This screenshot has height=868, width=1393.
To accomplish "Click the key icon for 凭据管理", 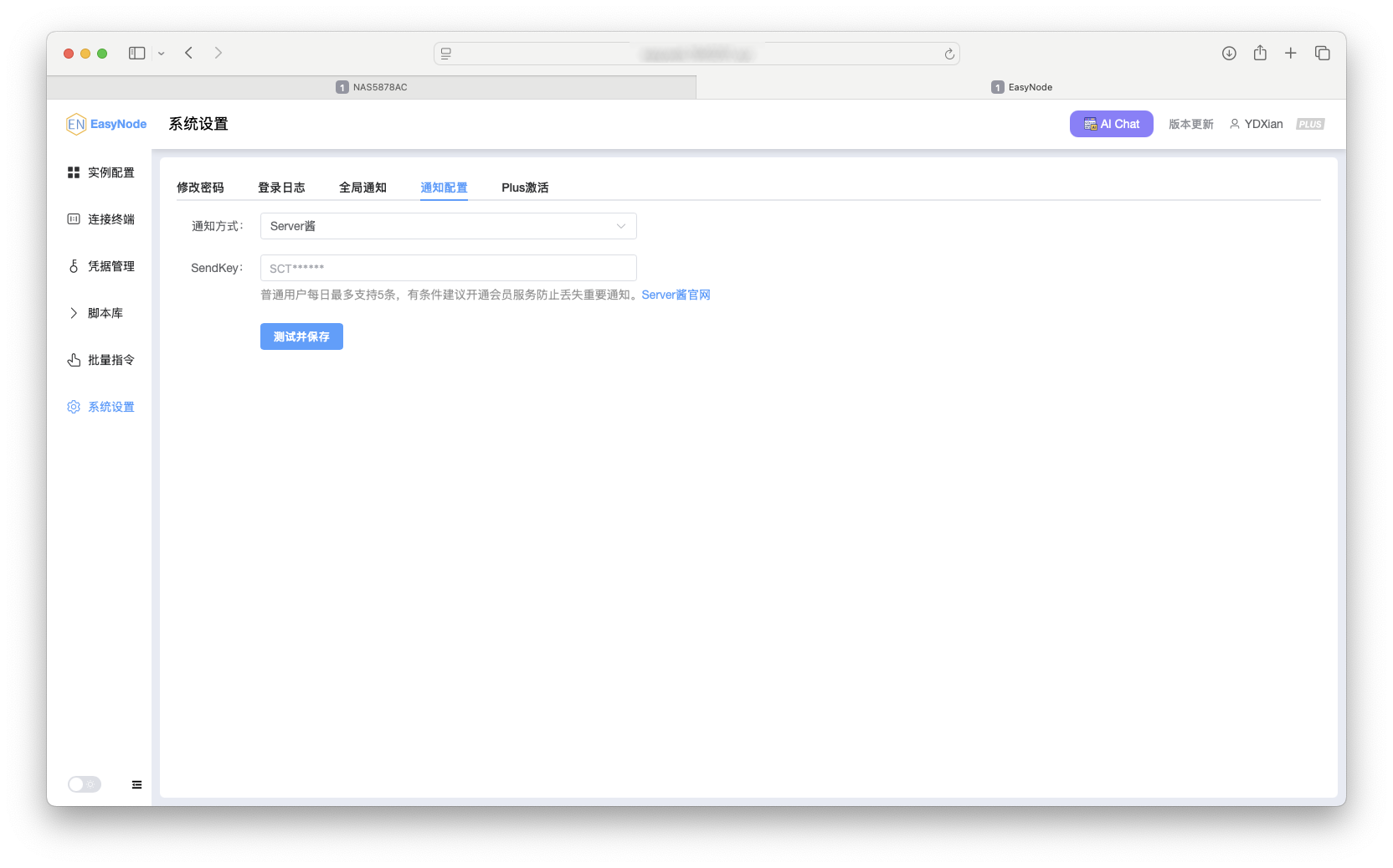I will tap(73, 265).
